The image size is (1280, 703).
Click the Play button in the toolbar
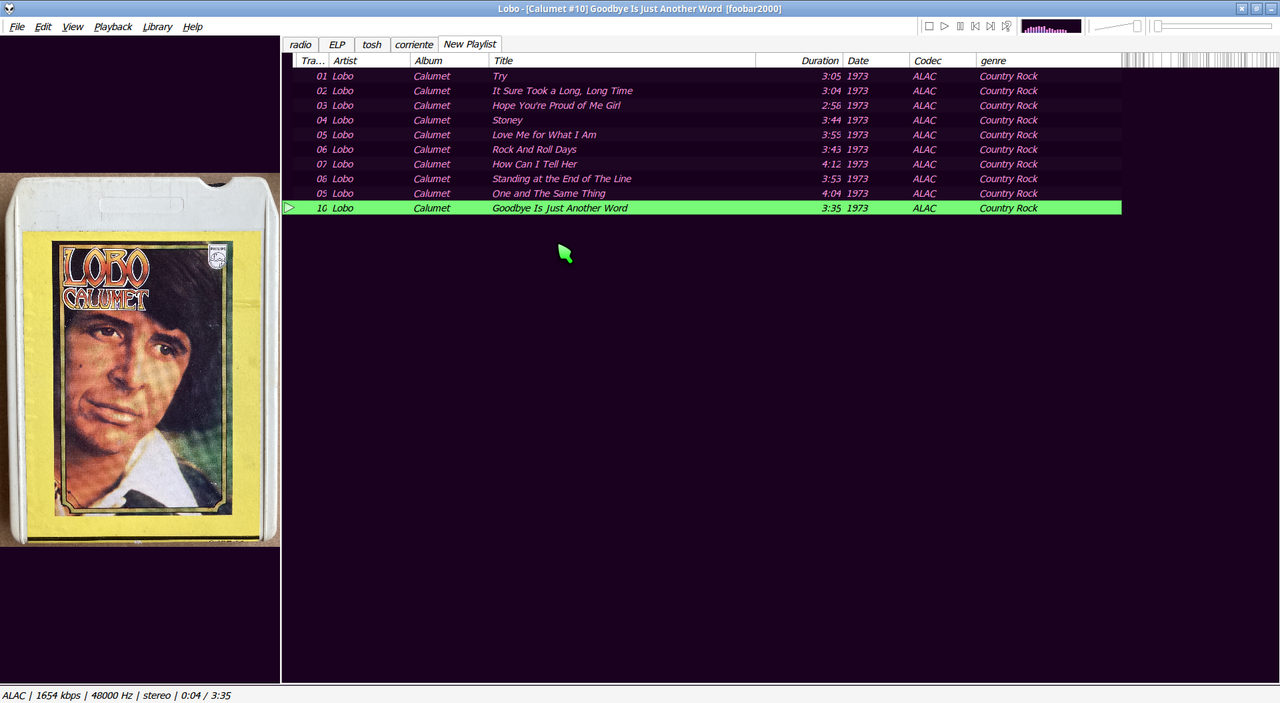944,27
